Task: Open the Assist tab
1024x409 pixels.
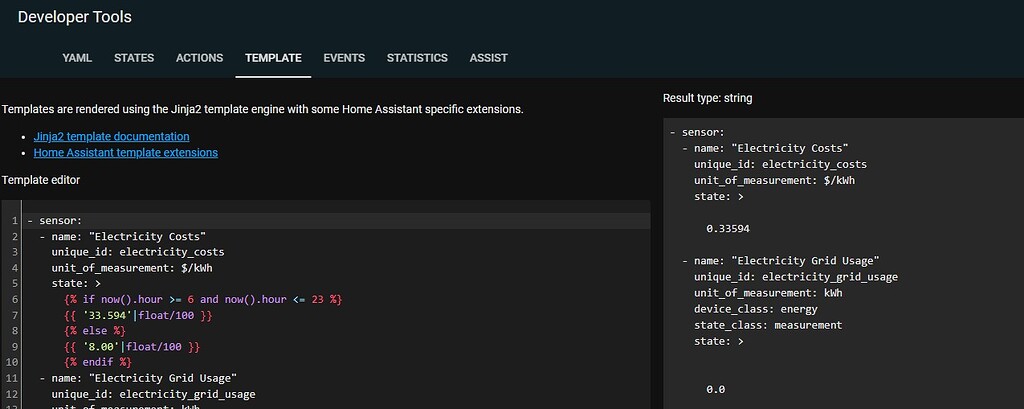Action: coord(488,58)
